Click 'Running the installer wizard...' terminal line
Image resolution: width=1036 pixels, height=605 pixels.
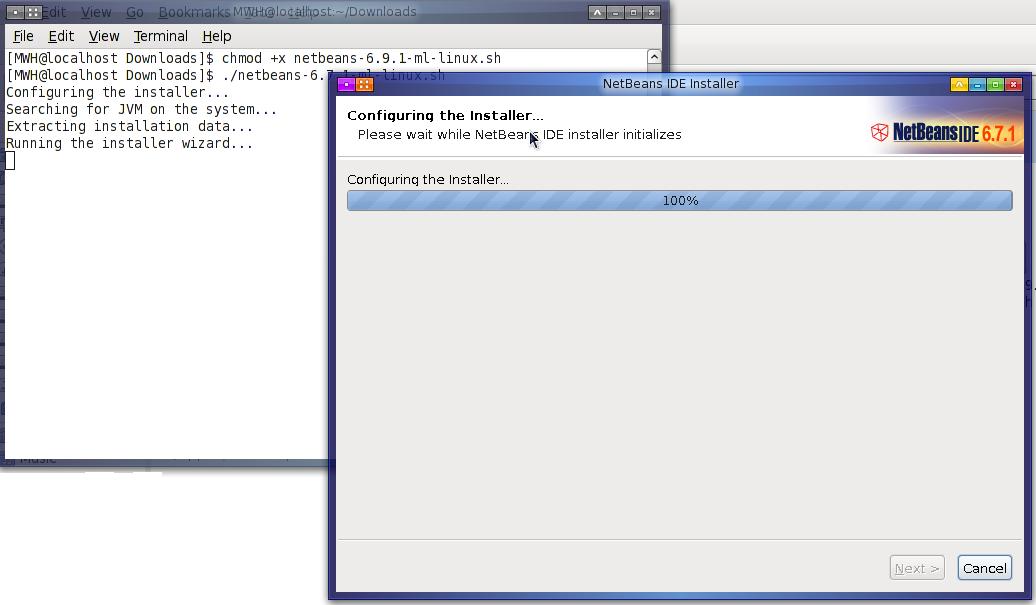[130, 143]
